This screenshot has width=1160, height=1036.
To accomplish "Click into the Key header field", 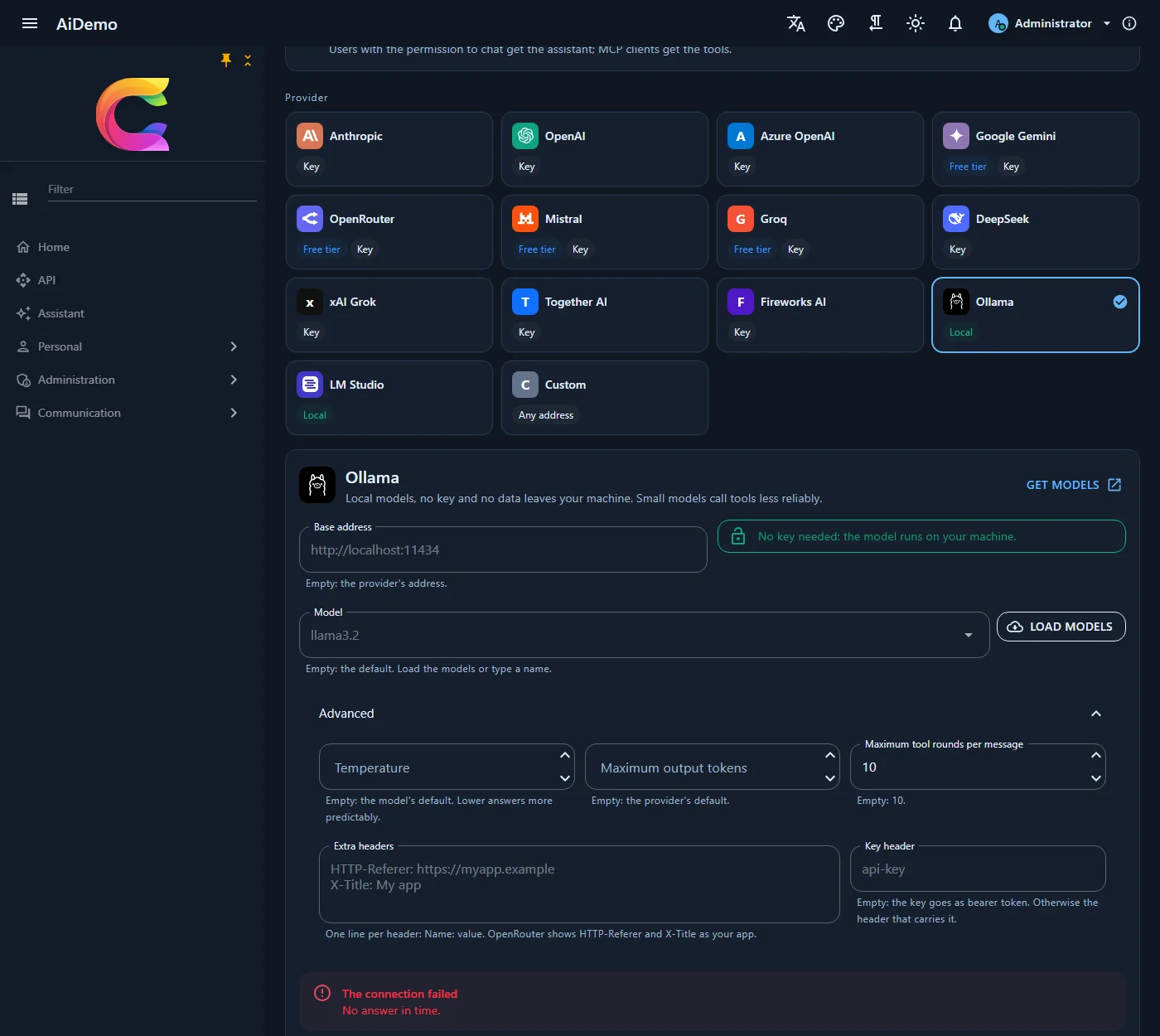I will 978,869.
